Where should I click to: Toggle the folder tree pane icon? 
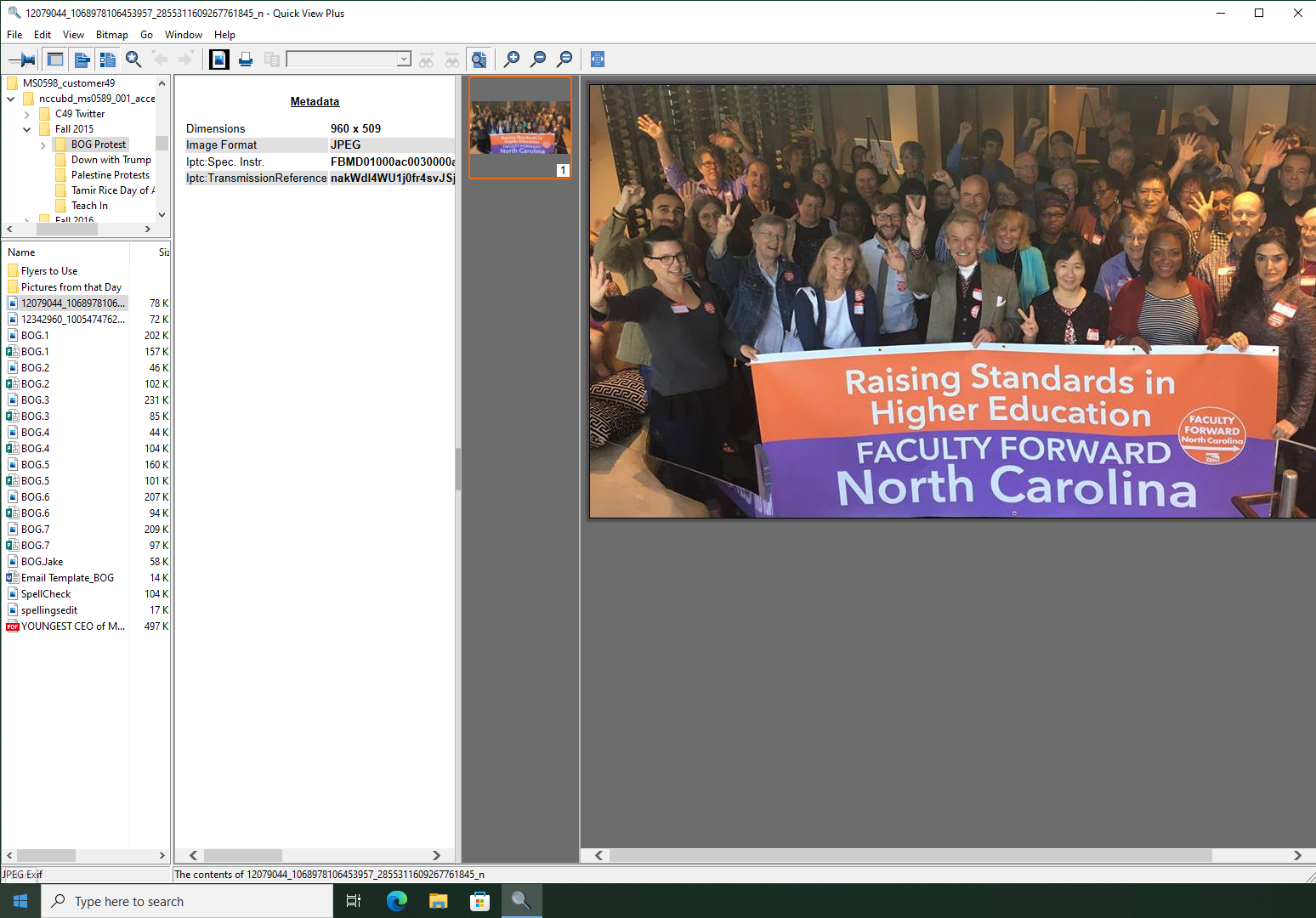(55, 59)
